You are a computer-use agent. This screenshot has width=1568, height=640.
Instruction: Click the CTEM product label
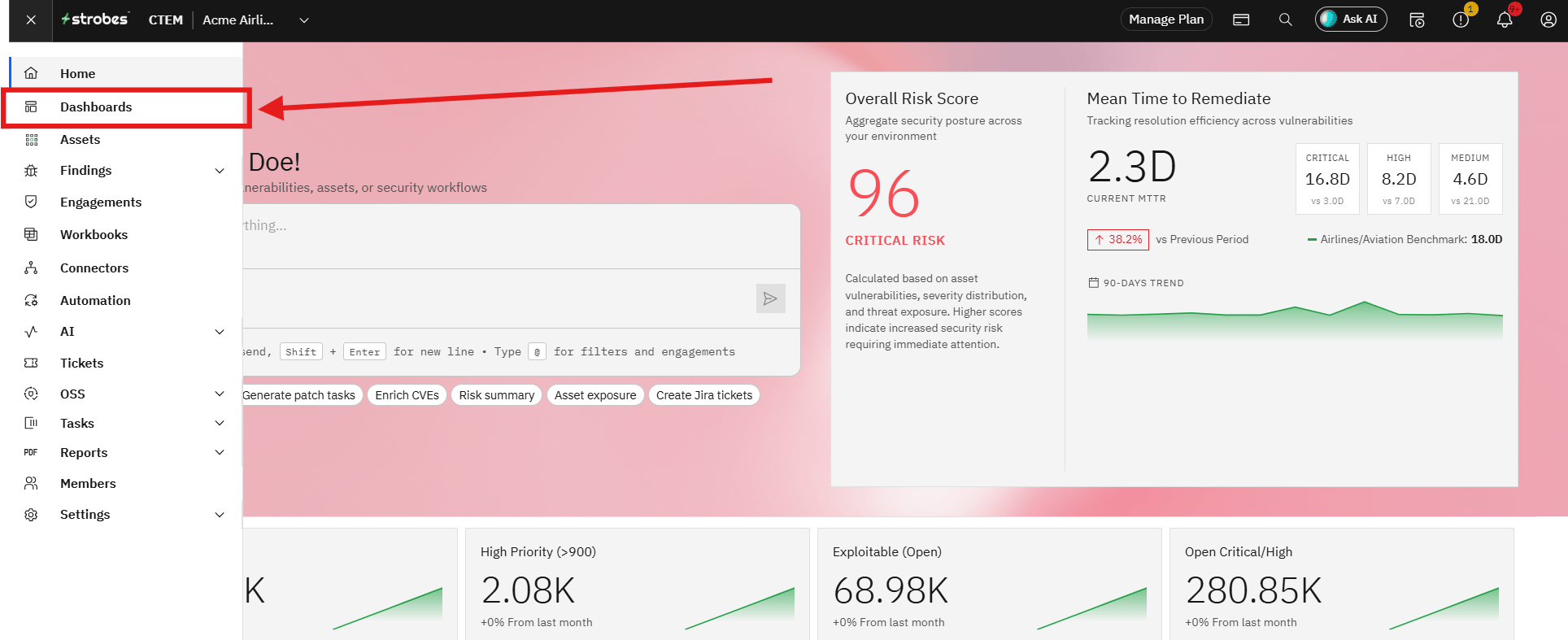coord(165,20)
